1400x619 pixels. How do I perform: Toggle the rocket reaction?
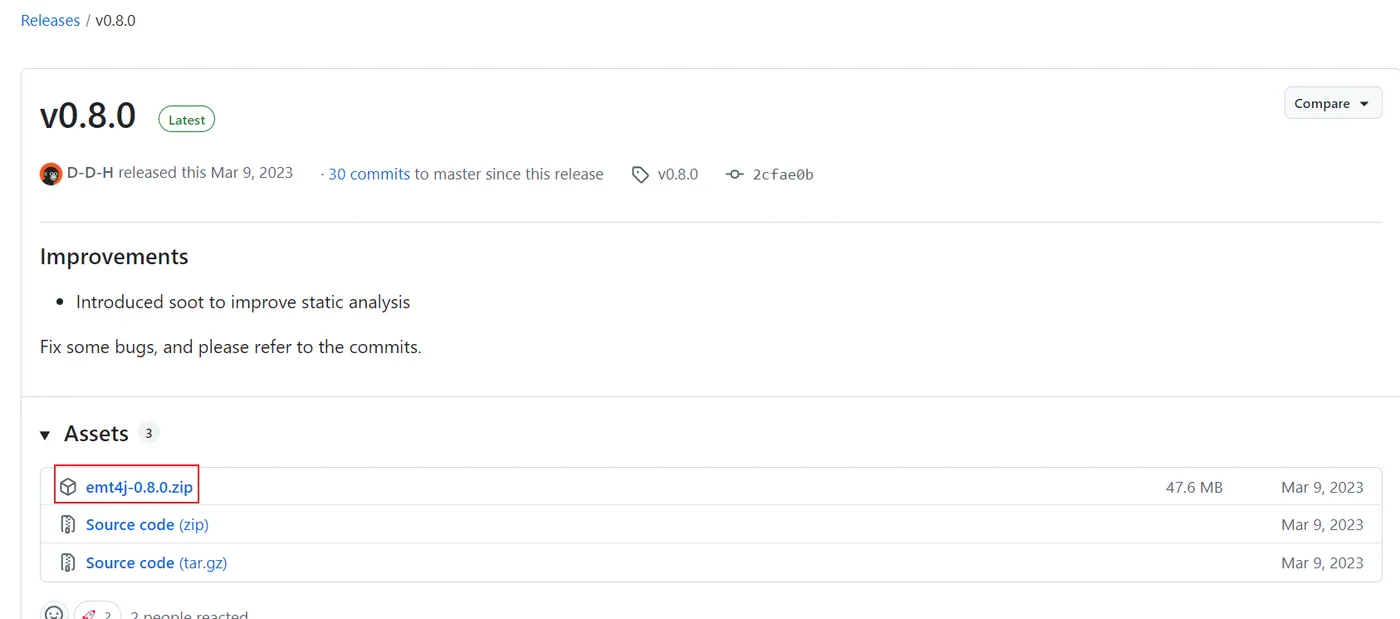[97, 612]
